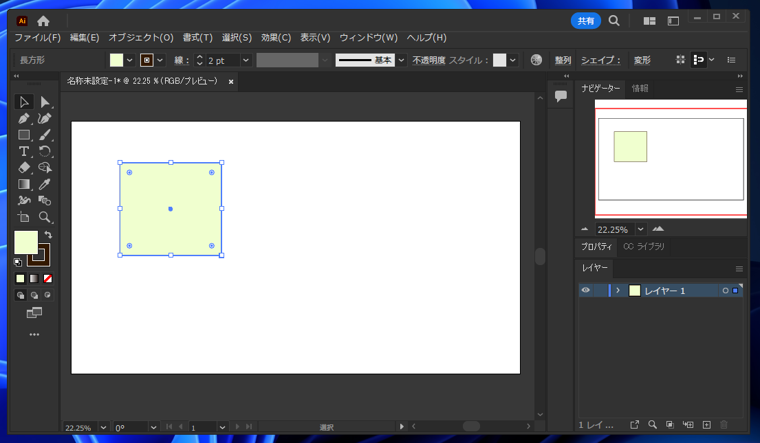Click Make/Release Clipping Mask icon
Viewport: 760px width, 443px height.
coord(670,425)
